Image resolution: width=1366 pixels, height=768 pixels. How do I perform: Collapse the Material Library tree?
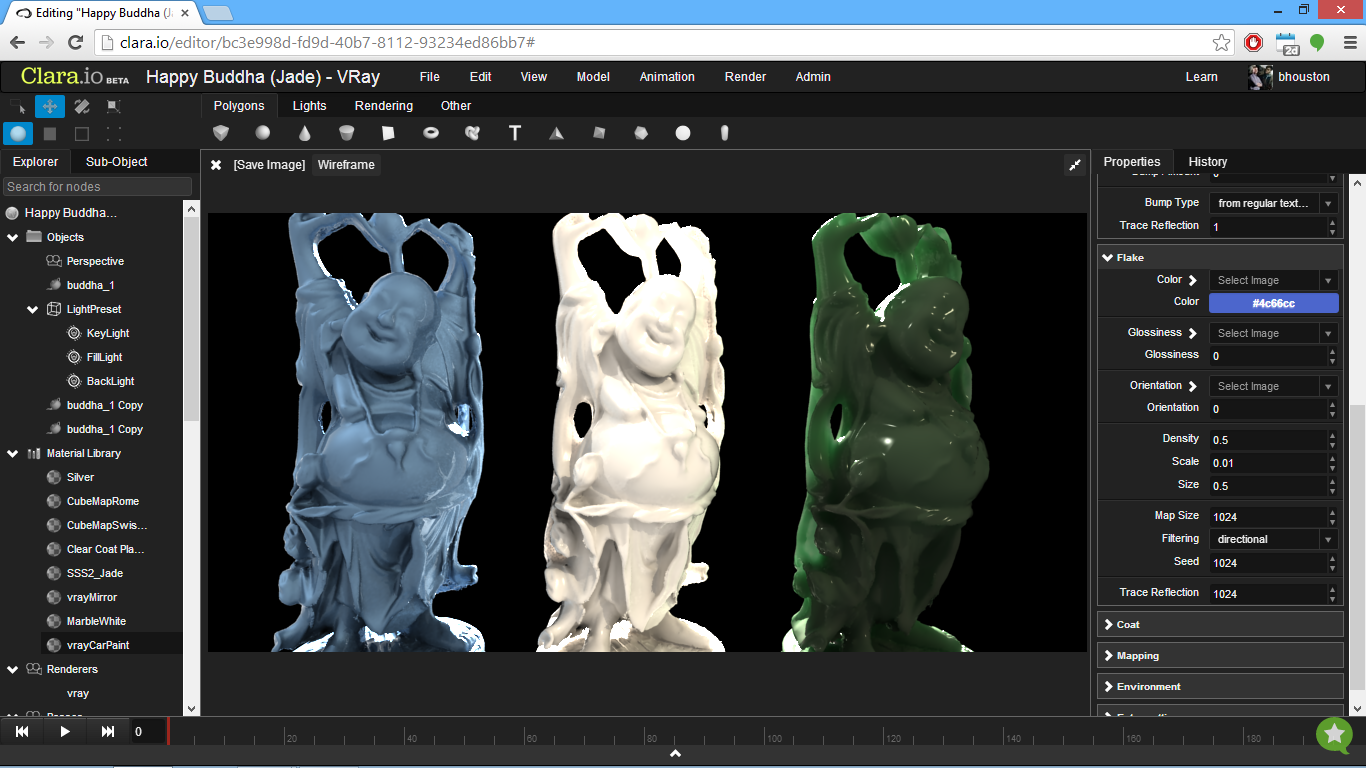coord(13,453)
